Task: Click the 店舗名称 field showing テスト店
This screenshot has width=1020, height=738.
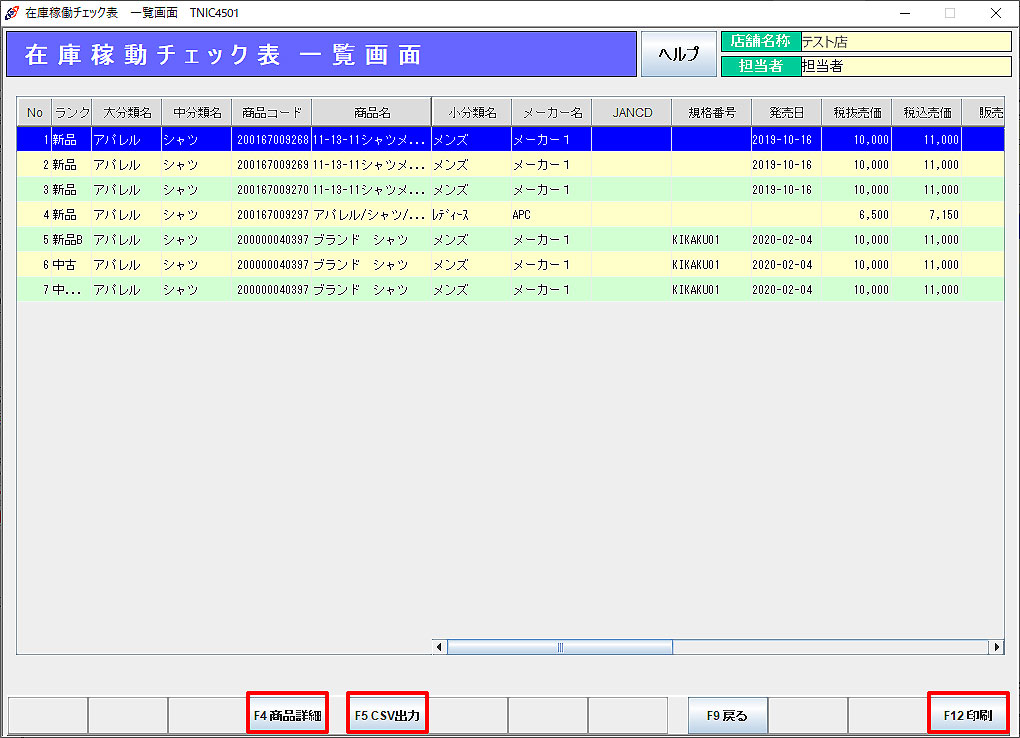Action: click(905, 42)
